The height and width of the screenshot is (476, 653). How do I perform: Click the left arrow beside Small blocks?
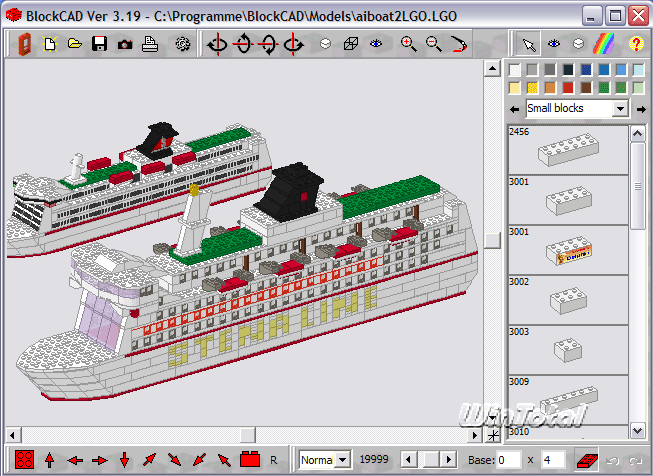coord(514,108)
